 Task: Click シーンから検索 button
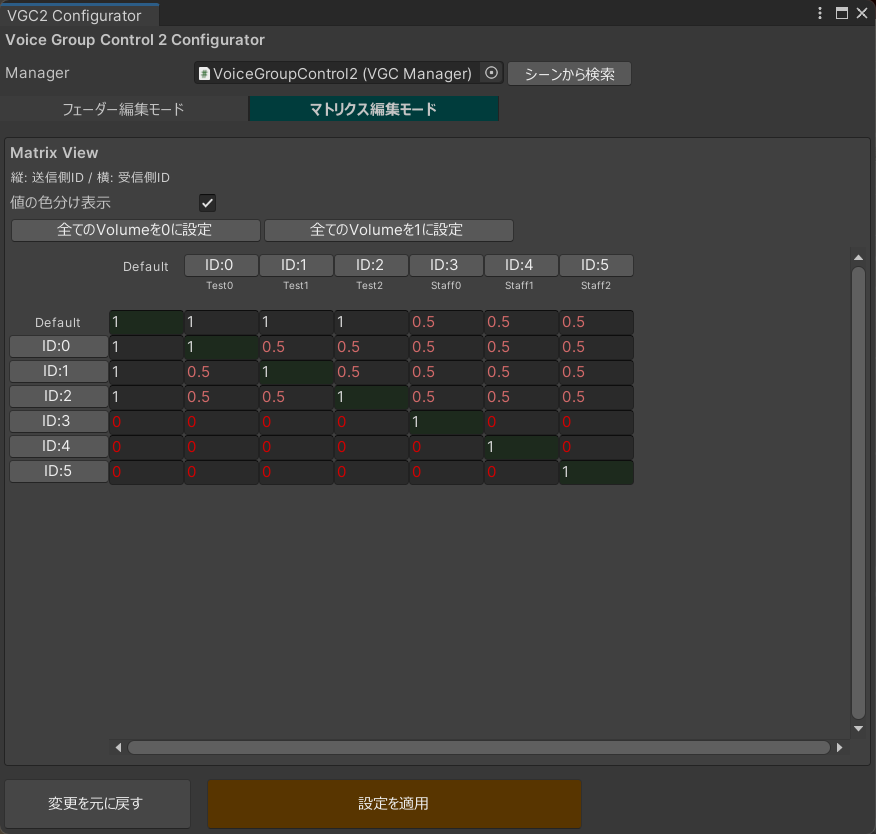tap(569, 74)
